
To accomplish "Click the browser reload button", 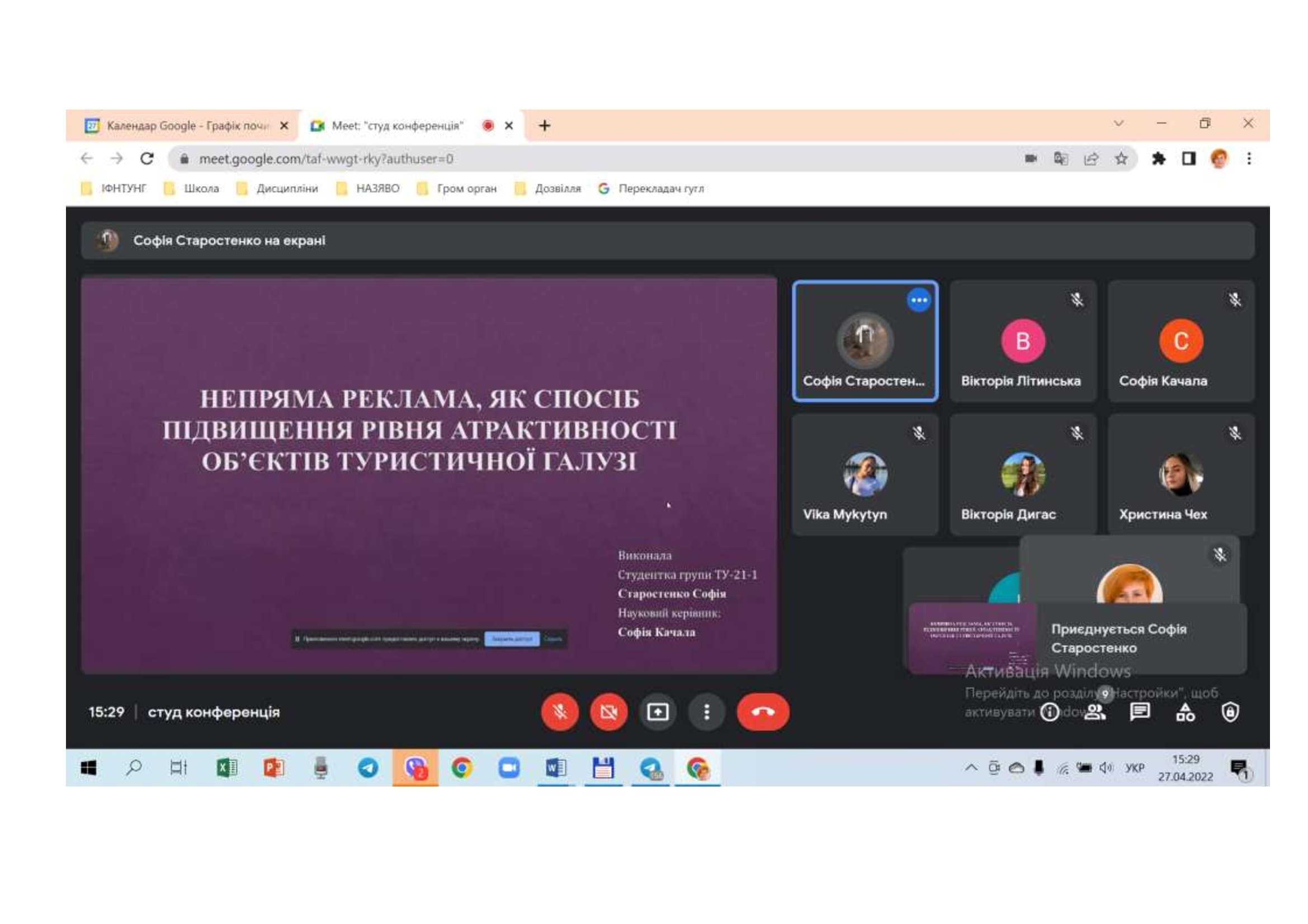I will (x=147, y=159).
